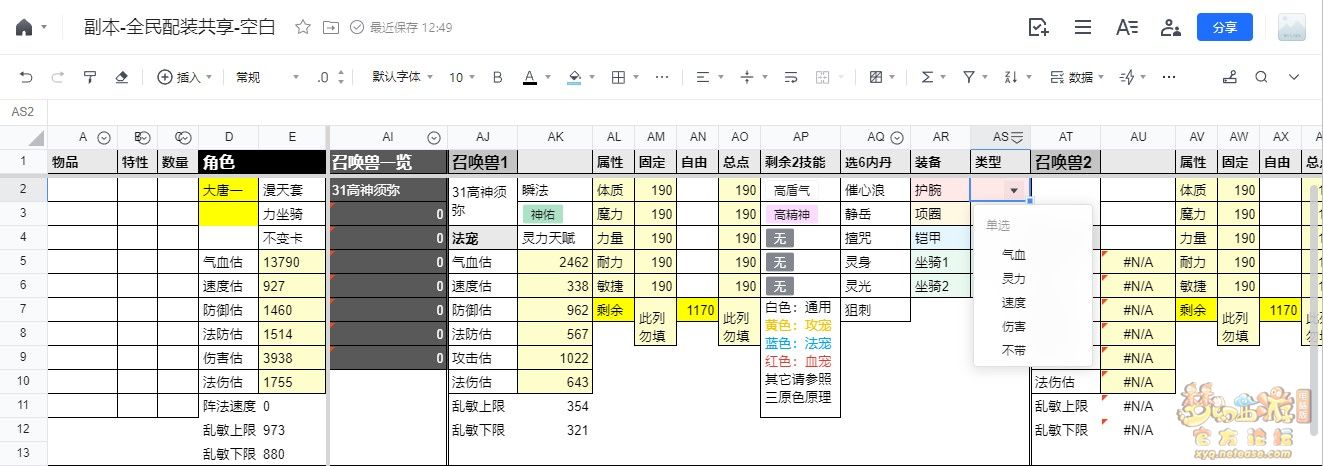Screen dimensions: 1323x466
Task: Open the search magnifier icon
Action: point(1262,77)
